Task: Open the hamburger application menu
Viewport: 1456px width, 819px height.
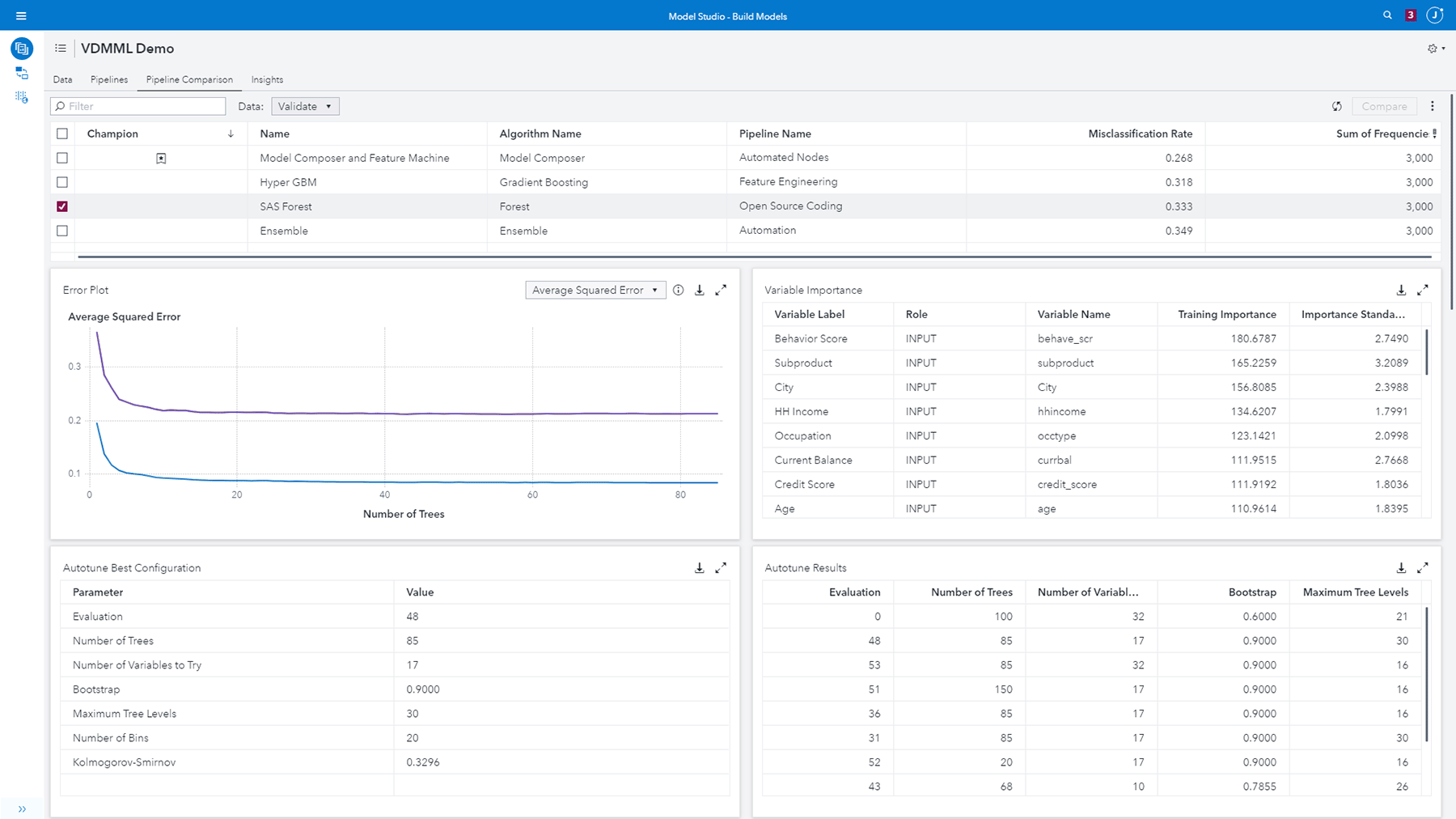Action: click(x=21, y=15)
